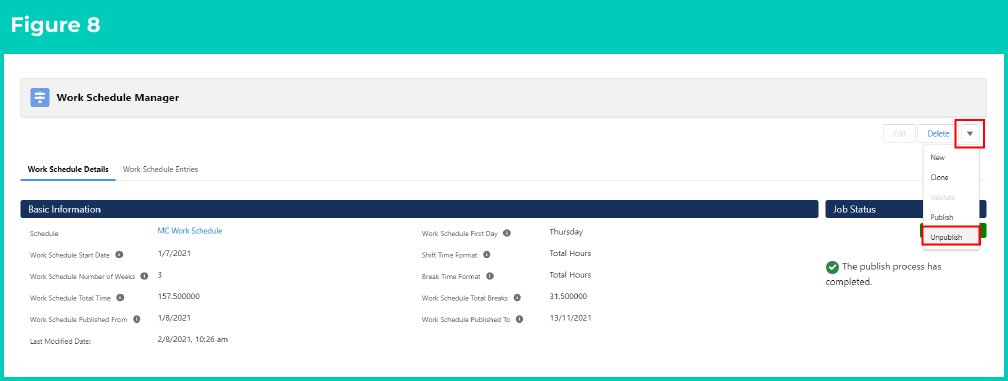This screenshot has height=381, width=1008.
Task: Click info icon beside Shift Time Format
Action: click(x=486, y=254)
